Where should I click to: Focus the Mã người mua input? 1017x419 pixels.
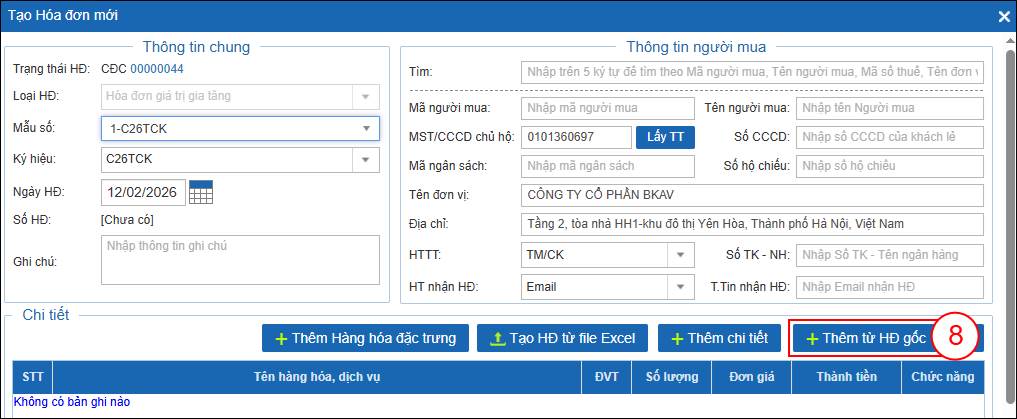(x=607, y=108)
